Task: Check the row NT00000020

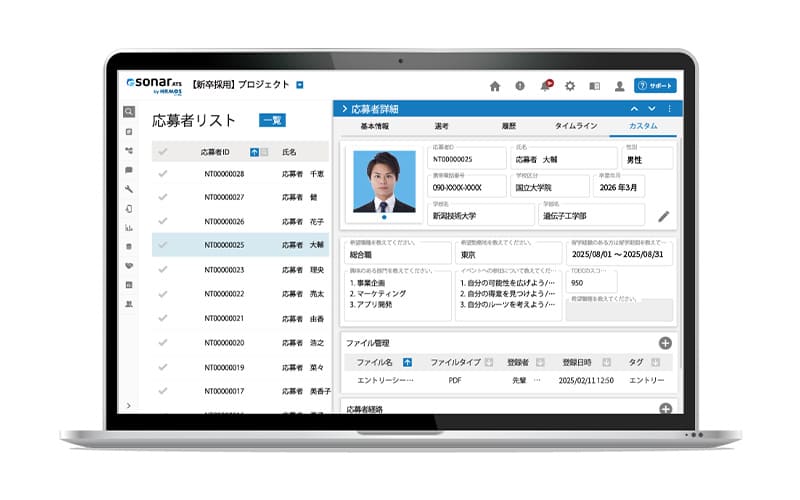Action: point(163,342)
